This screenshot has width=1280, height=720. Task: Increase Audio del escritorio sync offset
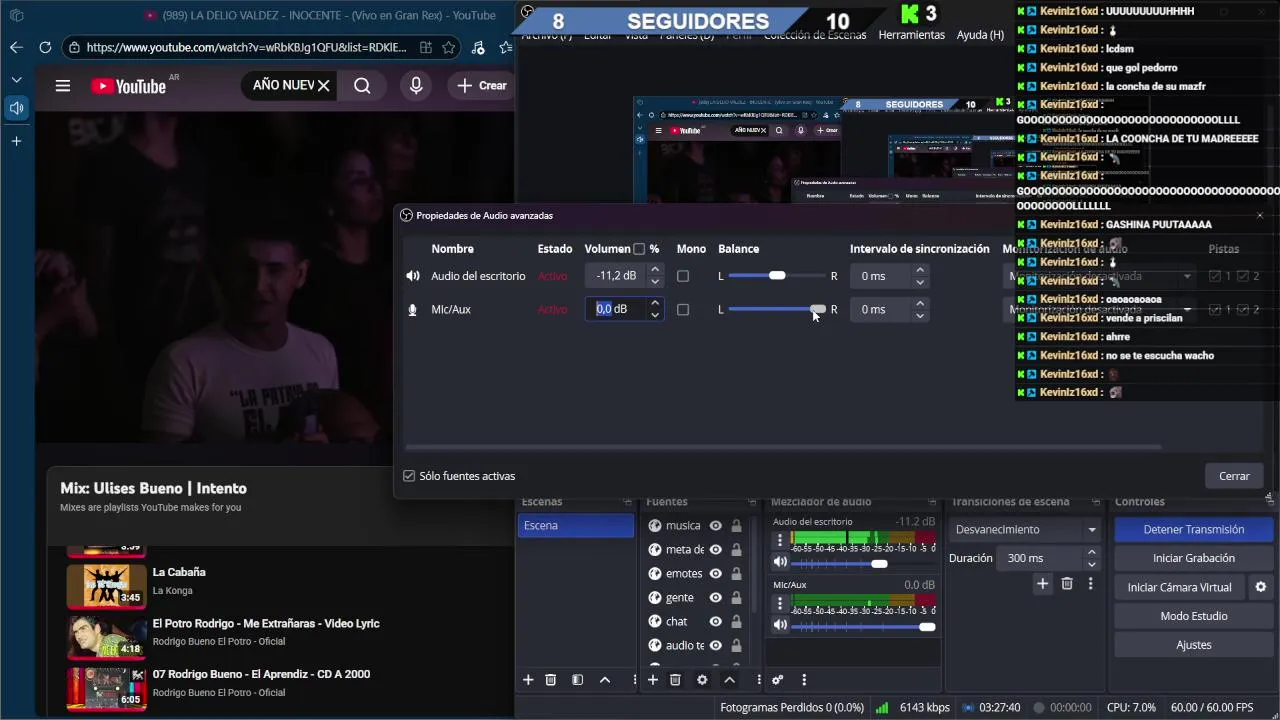click(x=920, y=270)
